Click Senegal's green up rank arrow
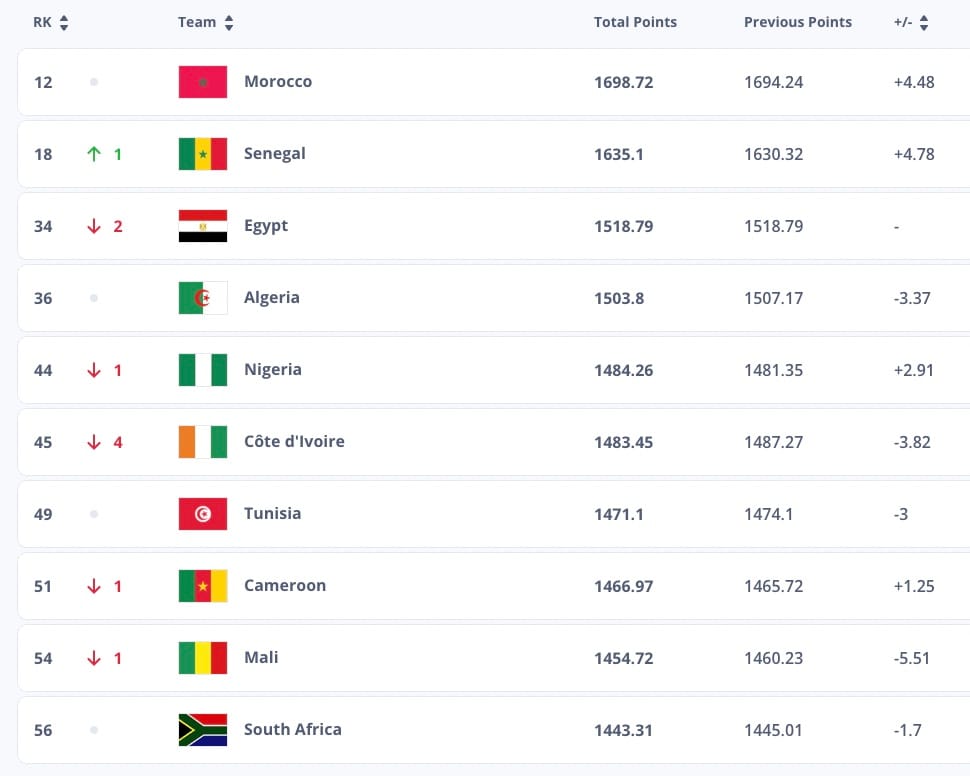Viewport: 970px width, 776px height. point(94,153)
